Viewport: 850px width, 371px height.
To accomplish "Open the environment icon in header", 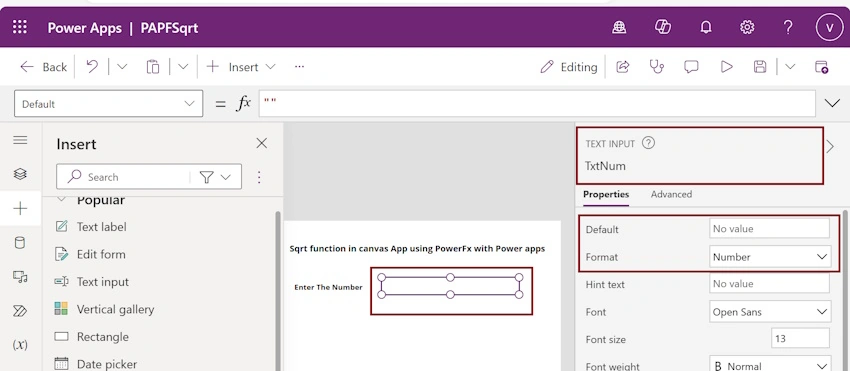I will (619, 27).
